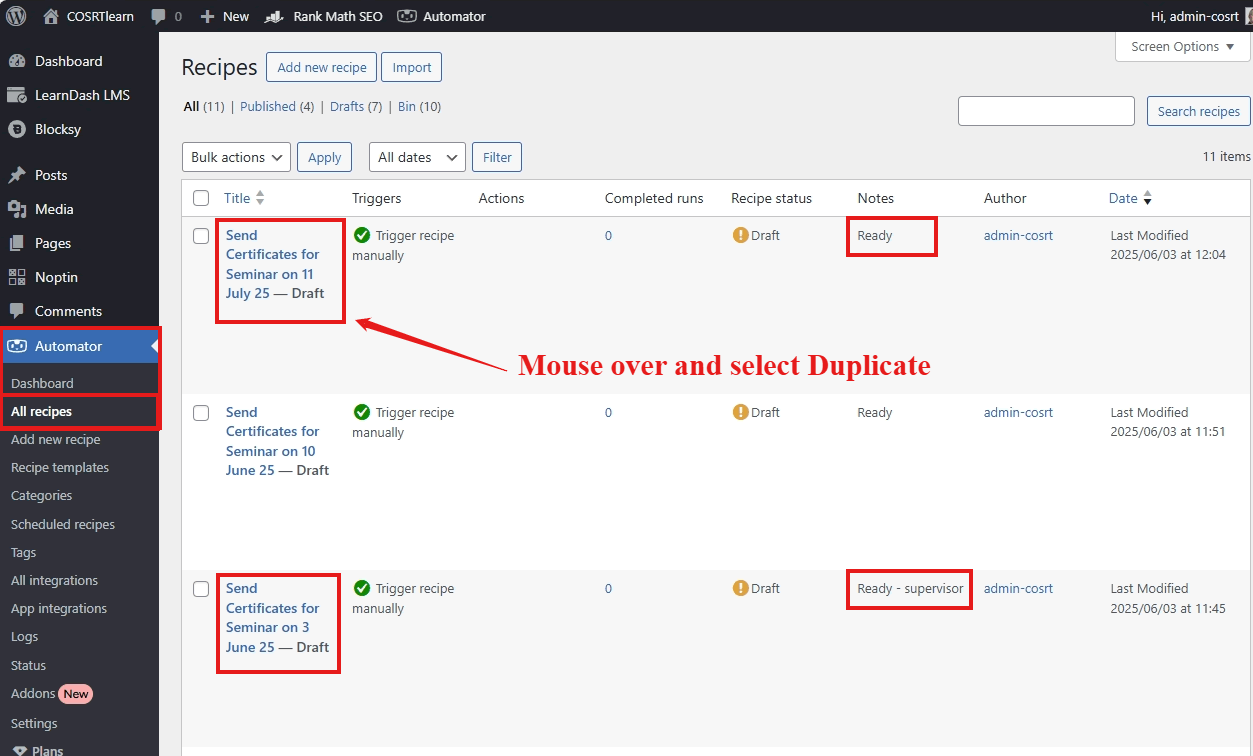This screenshot has height=756, width=1253.
Task: Click the Dashboard gauge icon in the sidebar
Action: 17,61
